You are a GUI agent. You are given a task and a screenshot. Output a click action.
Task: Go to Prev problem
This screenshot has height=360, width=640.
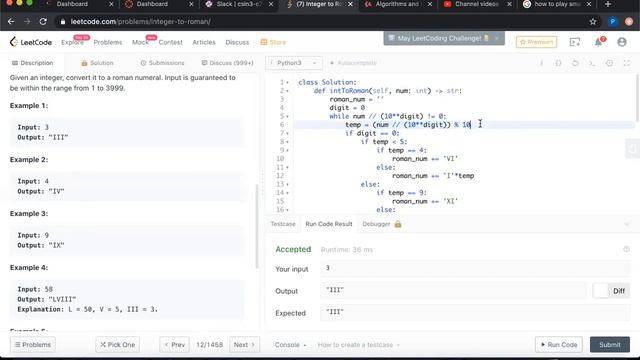(174, 345)
